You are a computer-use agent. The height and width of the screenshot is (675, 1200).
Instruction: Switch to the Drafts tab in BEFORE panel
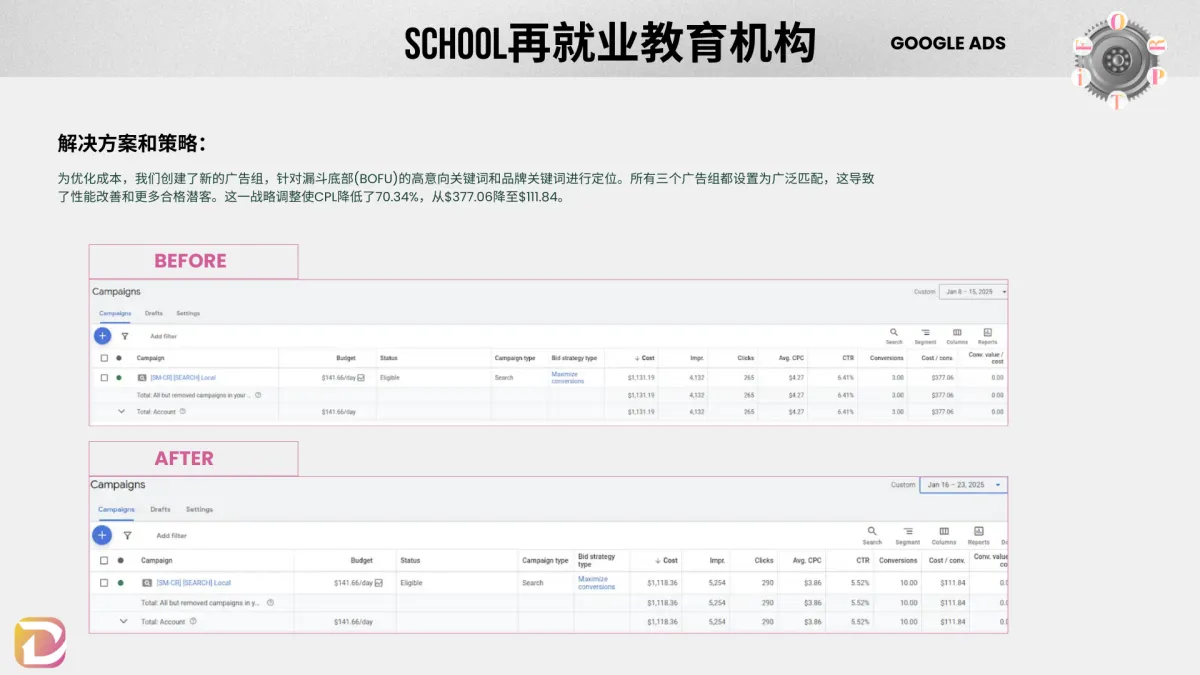154,313
